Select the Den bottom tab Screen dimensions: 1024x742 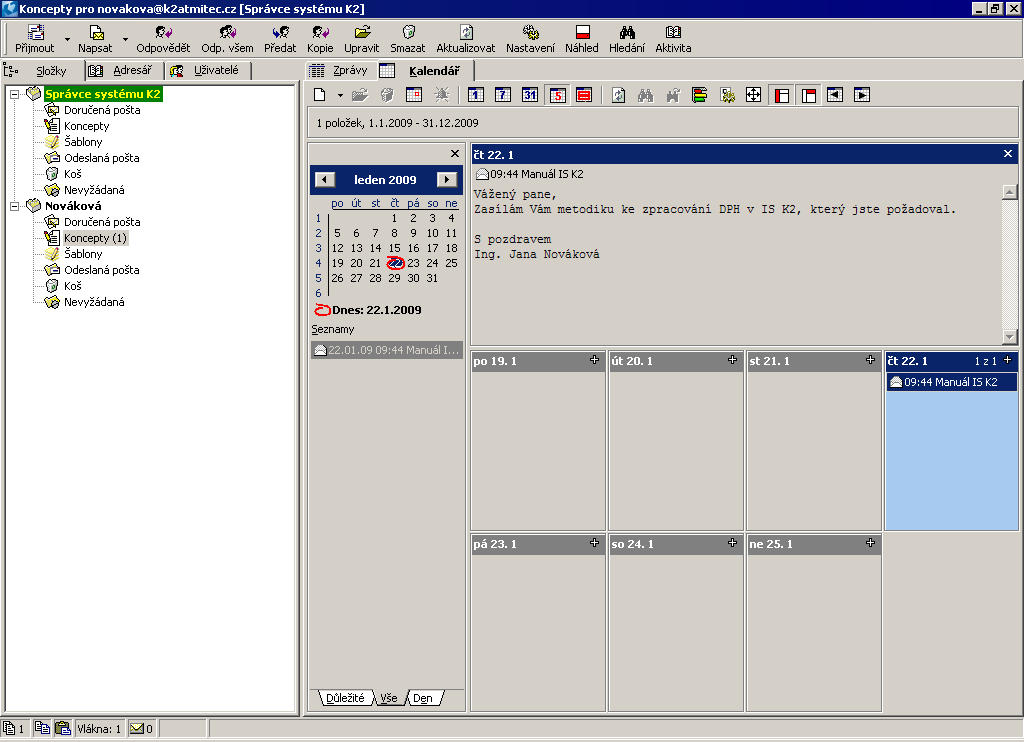[x=423, y=698]
